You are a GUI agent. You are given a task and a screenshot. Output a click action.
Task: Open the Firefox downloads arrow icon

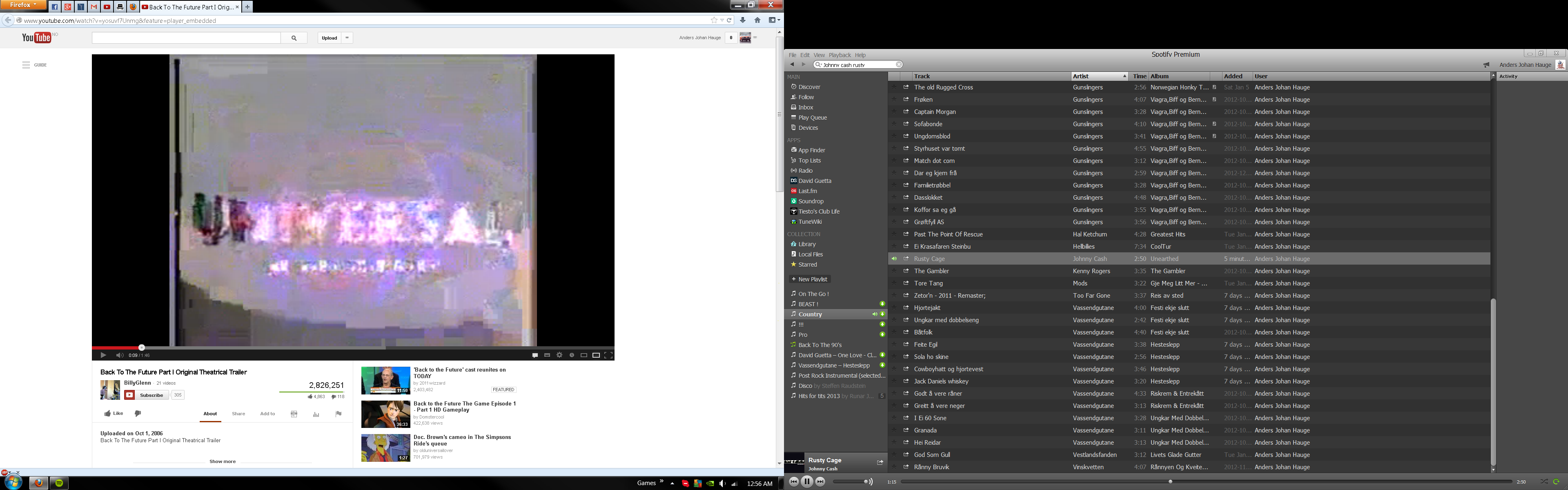coord(743,20)
